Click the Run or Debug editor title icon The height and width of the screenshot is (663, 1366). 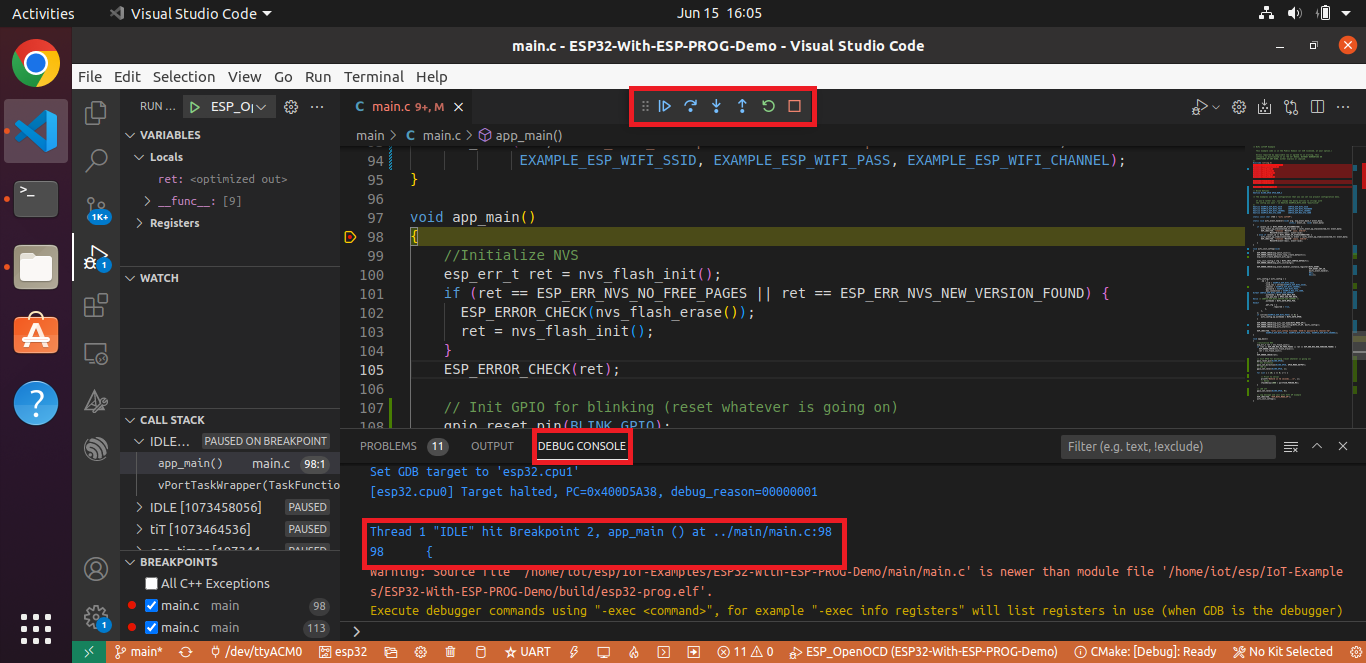(x=1199, y=106)
